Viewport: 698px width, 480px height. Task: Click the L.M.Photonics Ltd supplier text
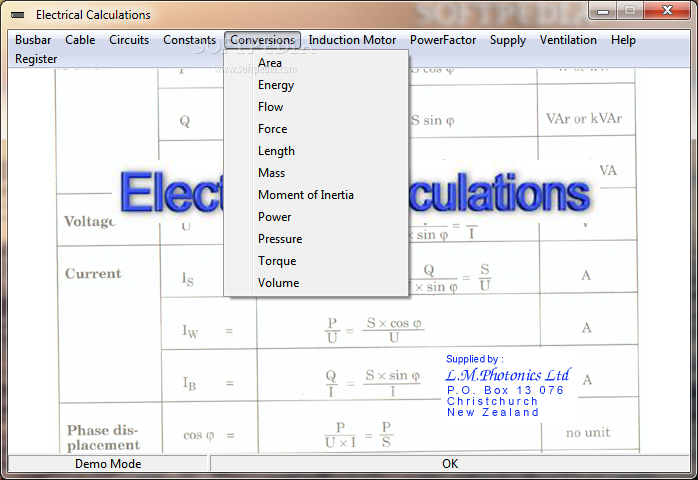pos(507,375)
